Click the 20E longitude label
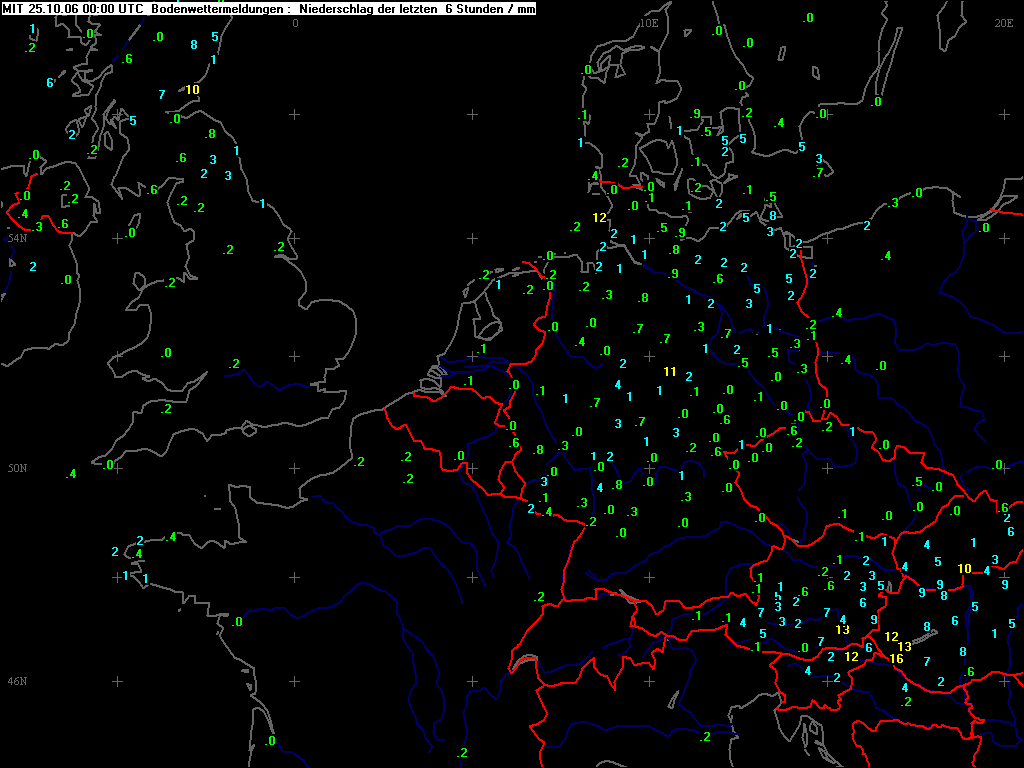Screen dimensions: 1024x768 click(1004, 23)
